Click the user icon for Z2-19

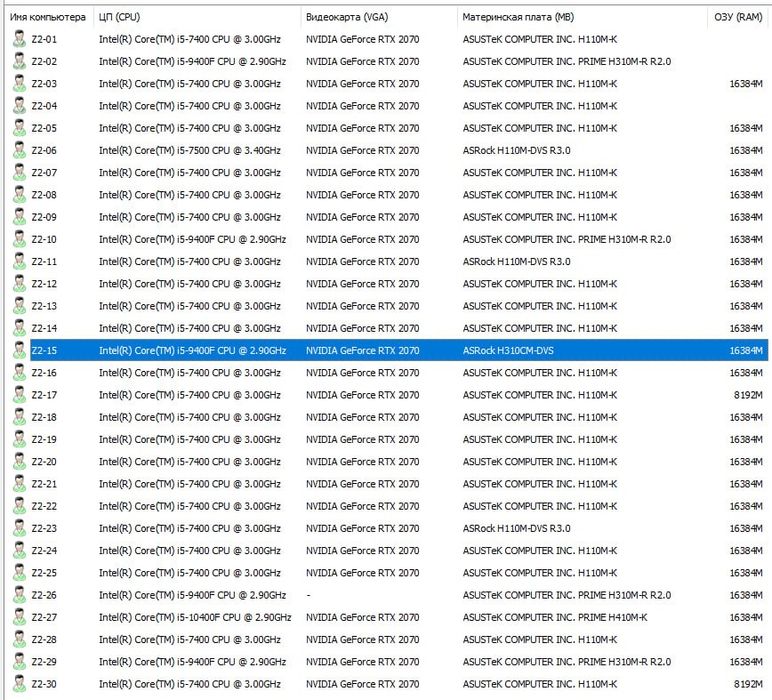pyautogui.click(x=19, y=439)
